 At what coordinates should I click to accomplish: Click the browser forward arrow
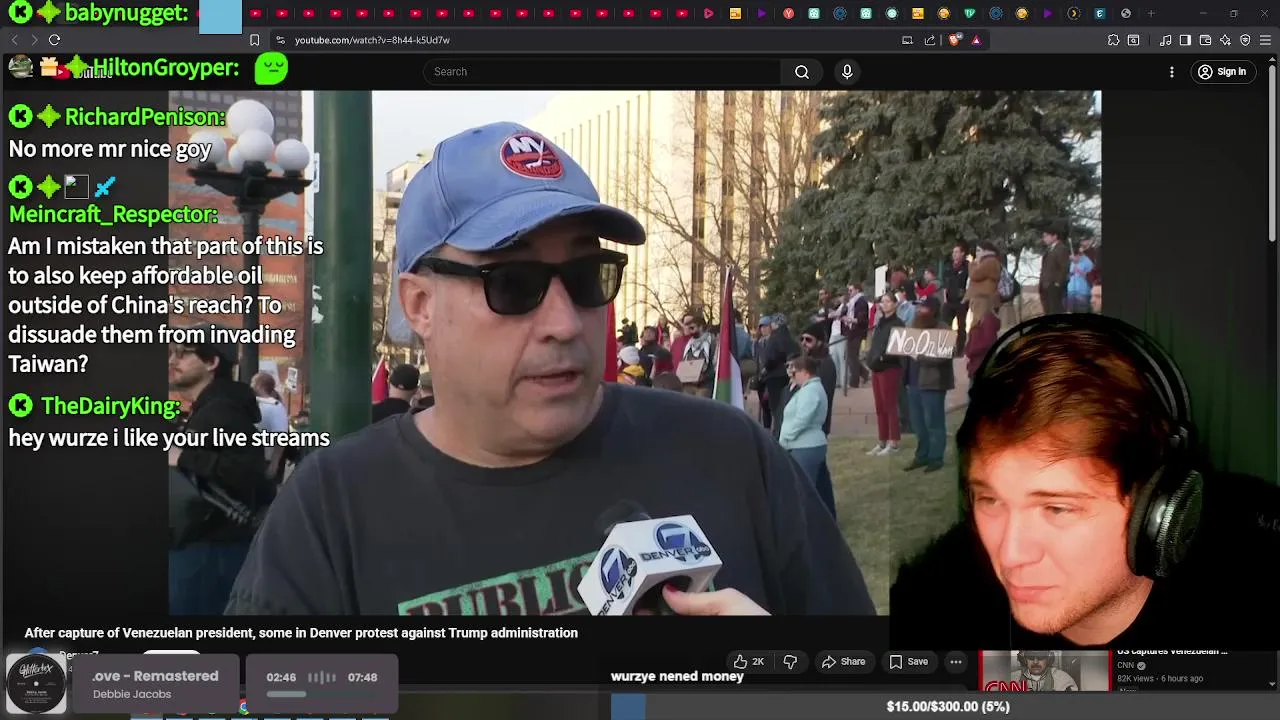click(34, 40)
